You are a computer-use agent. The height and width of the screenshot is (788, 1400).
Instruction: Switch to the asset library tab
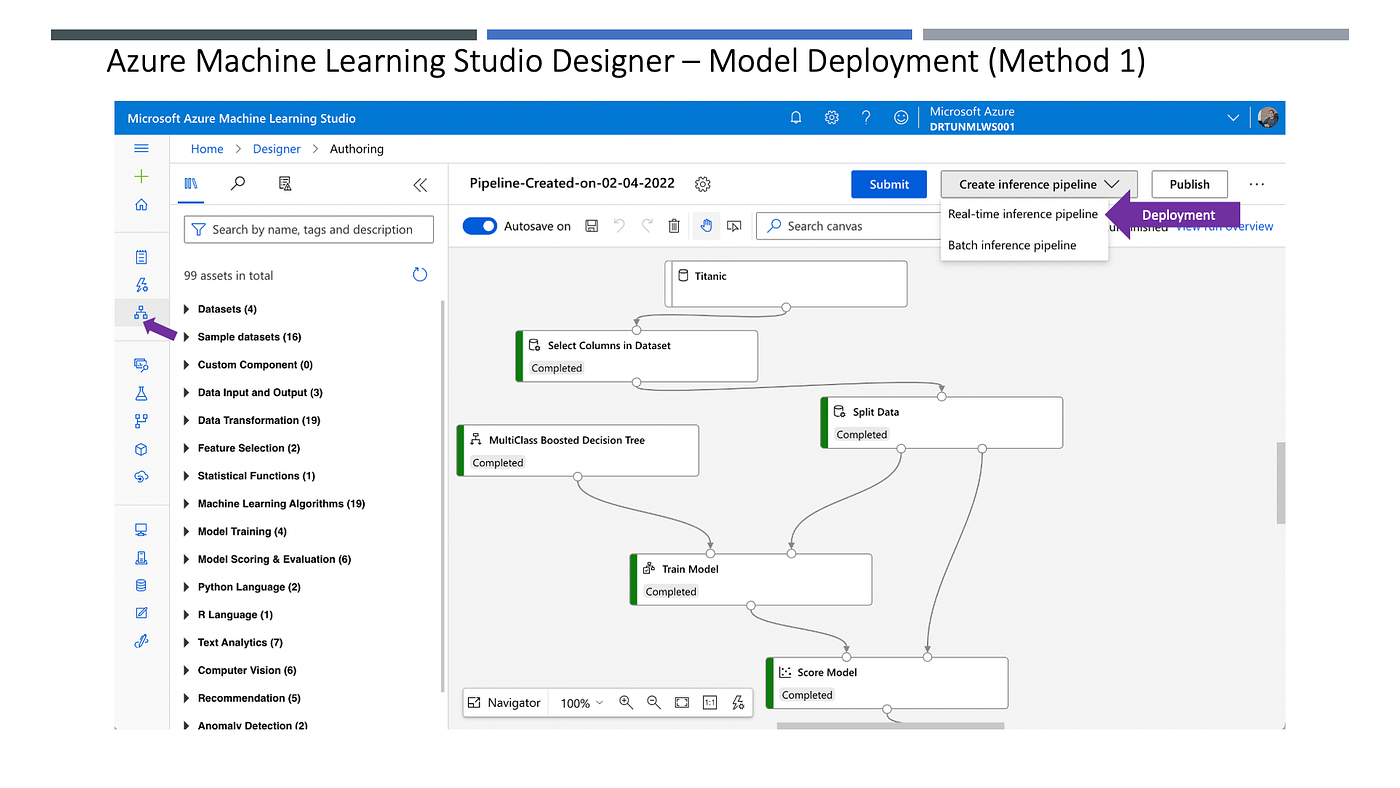click(x=191, y=184)
